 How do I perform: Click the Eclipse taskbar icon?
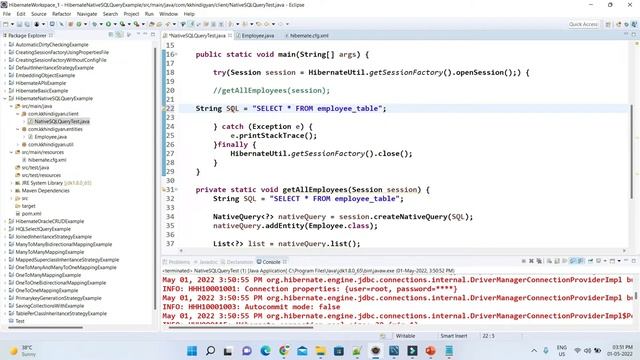(376, 351)
